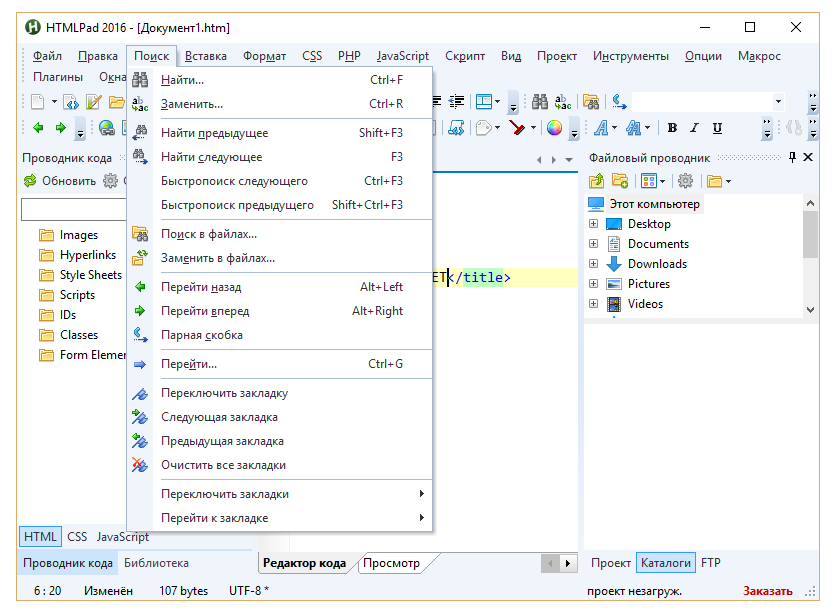Image resolution: width=840 pixels, height=615 pixels.
Task: Close the File Explorer panel
Action: click(808, 157)
